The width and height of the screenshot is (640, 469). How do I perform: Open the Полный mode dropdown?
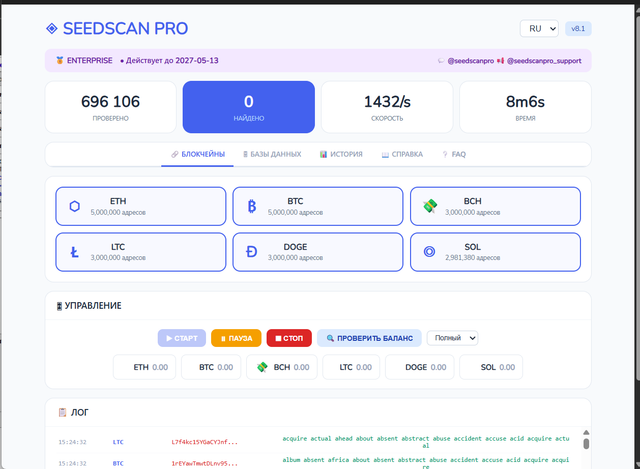[453, 338]
